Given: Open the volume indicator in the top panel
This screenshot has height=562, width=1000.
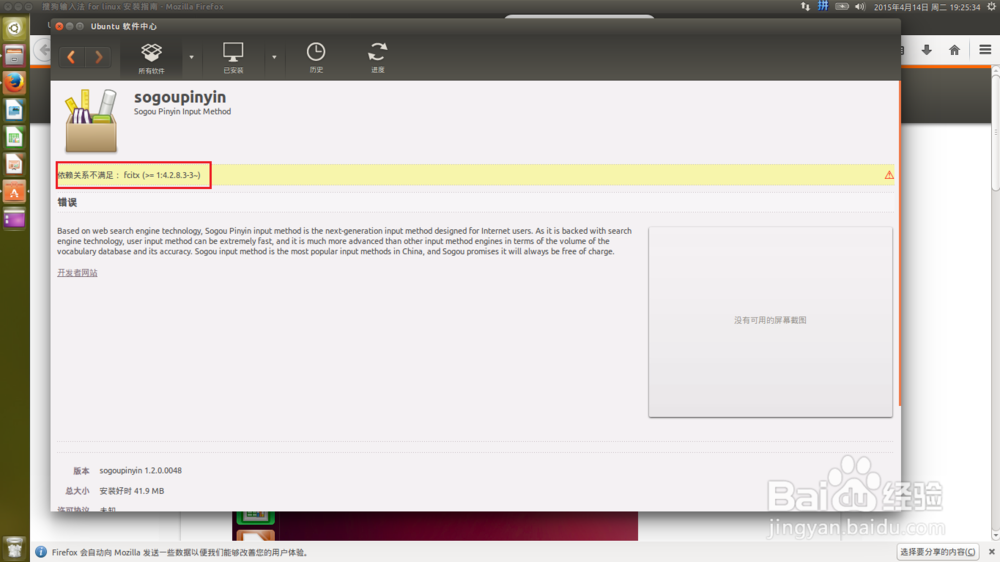Looking at the screenshot, I should [860, 6].
